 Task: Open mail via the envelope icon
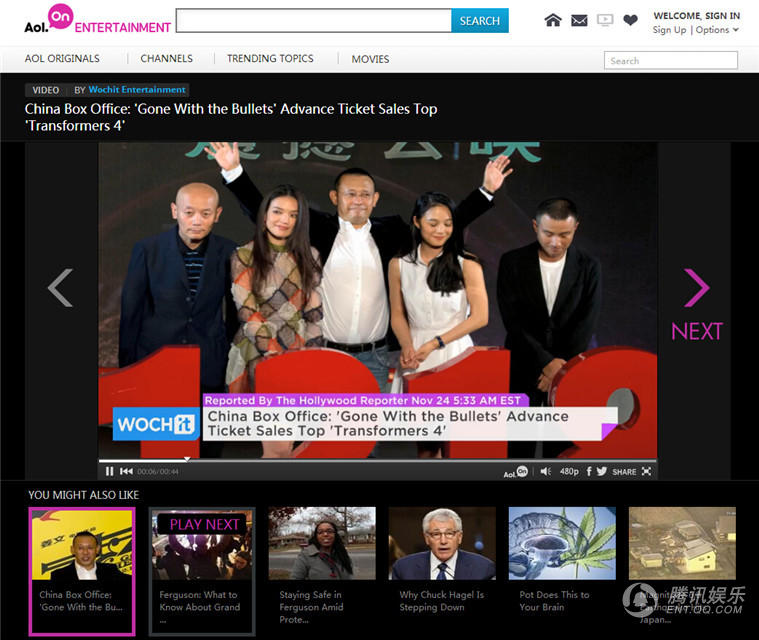(x=579, y=20)
